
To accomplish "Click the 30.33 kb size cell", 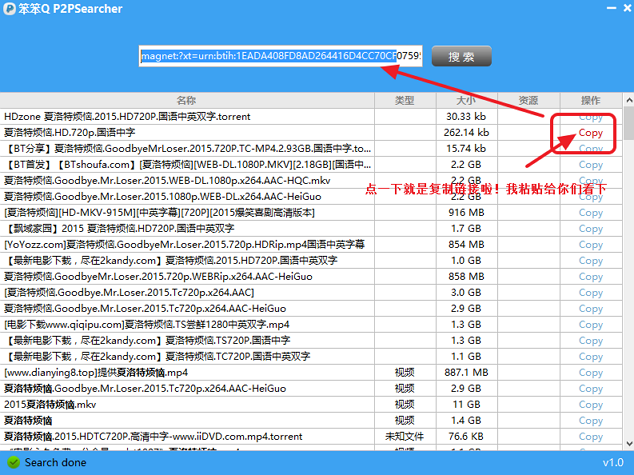I will (466, 116).
